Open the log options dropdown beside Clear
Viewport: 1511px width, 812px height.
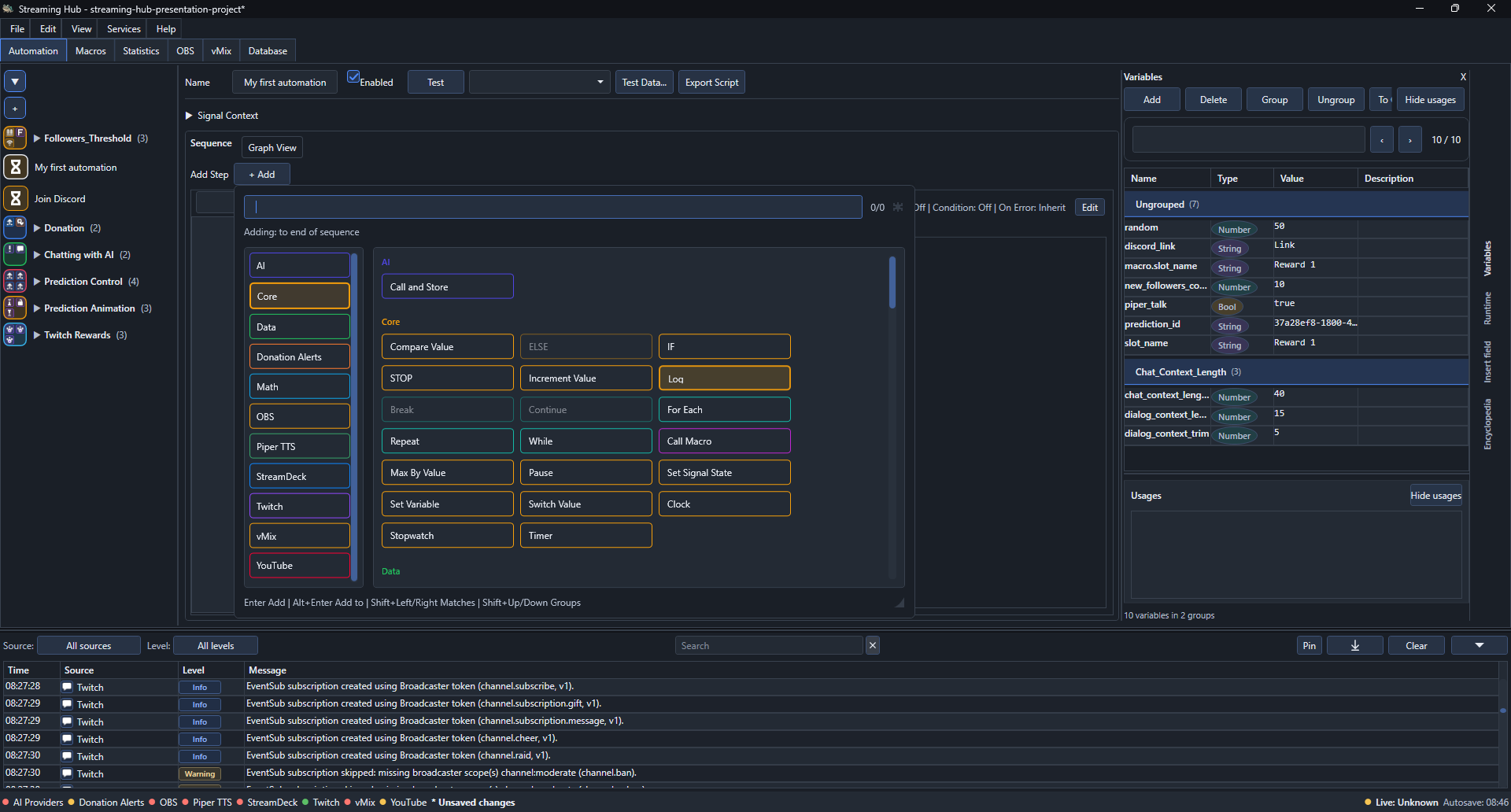pos(1479,645)
